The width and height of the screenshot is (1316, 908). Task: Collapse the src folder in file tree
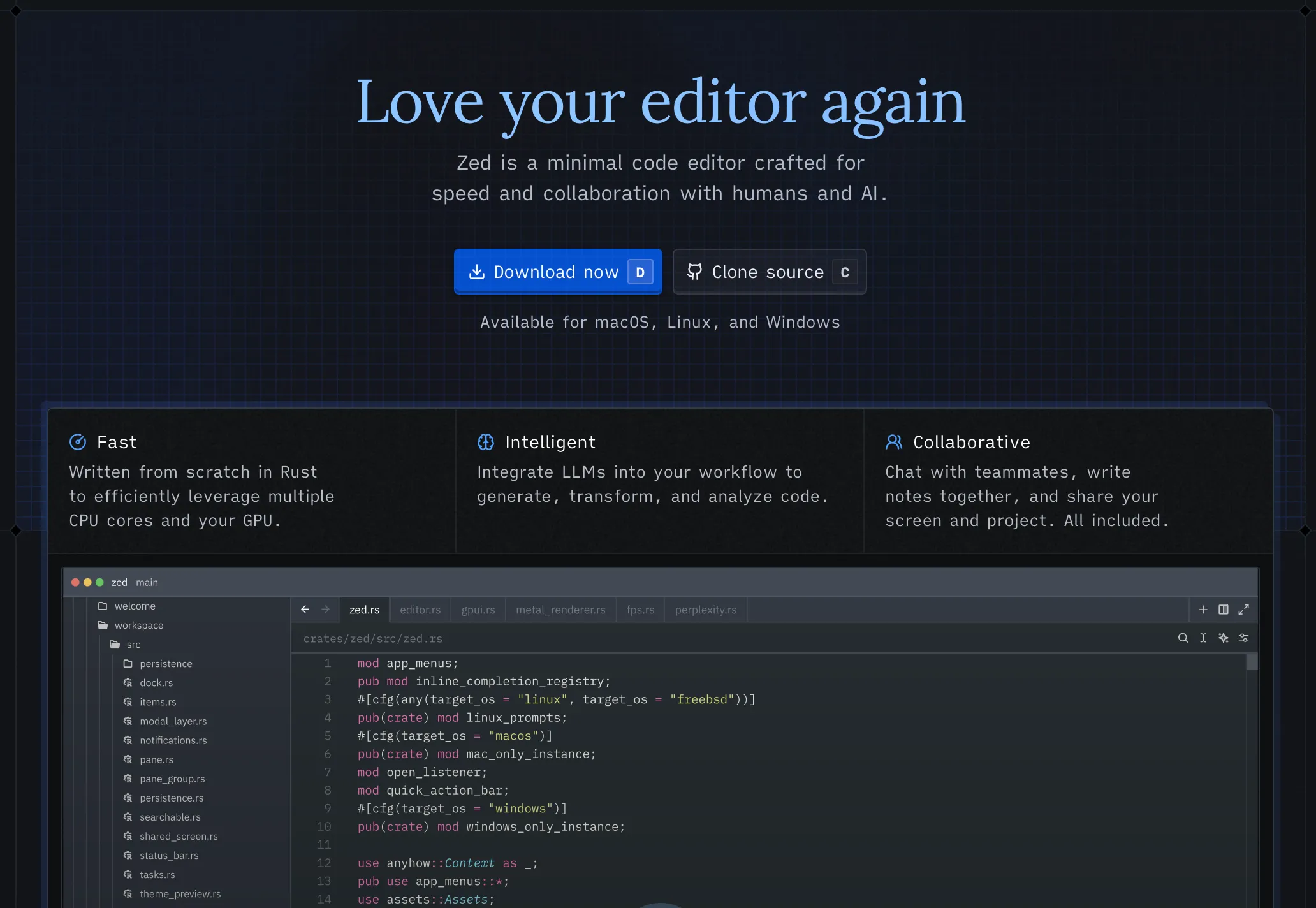pos(133,645)
